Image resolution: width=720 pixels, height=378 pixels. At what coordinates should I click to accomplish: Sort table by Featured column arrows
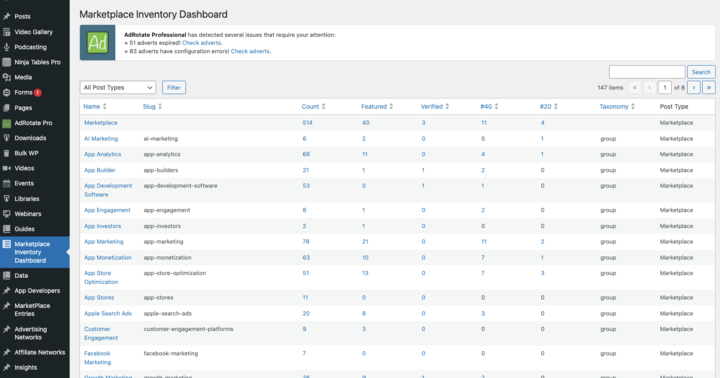[x=391, y=107]
